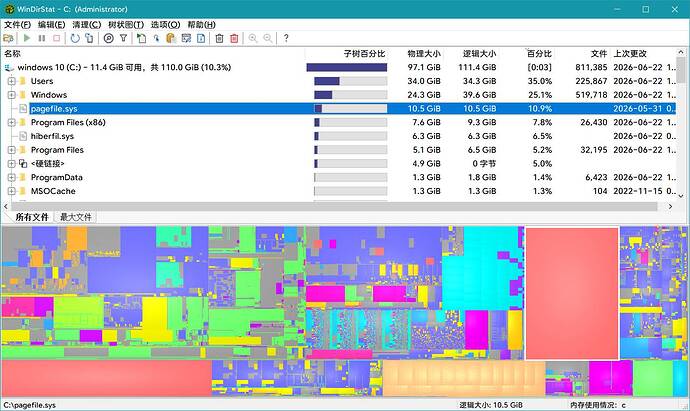Open the 帮助(H) menu
The image size is (690, 411).
tap(201, 25)
